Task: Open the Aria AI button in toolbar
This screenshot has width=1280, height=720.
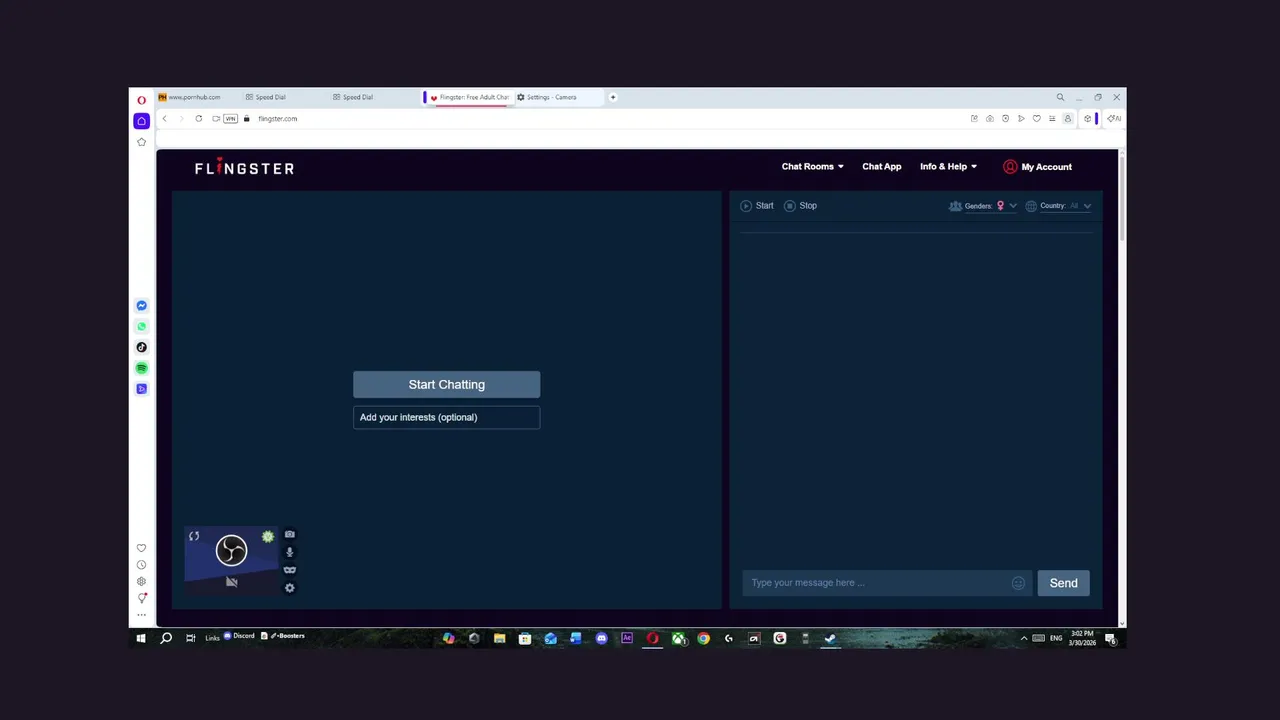Action: (1113, 118)
